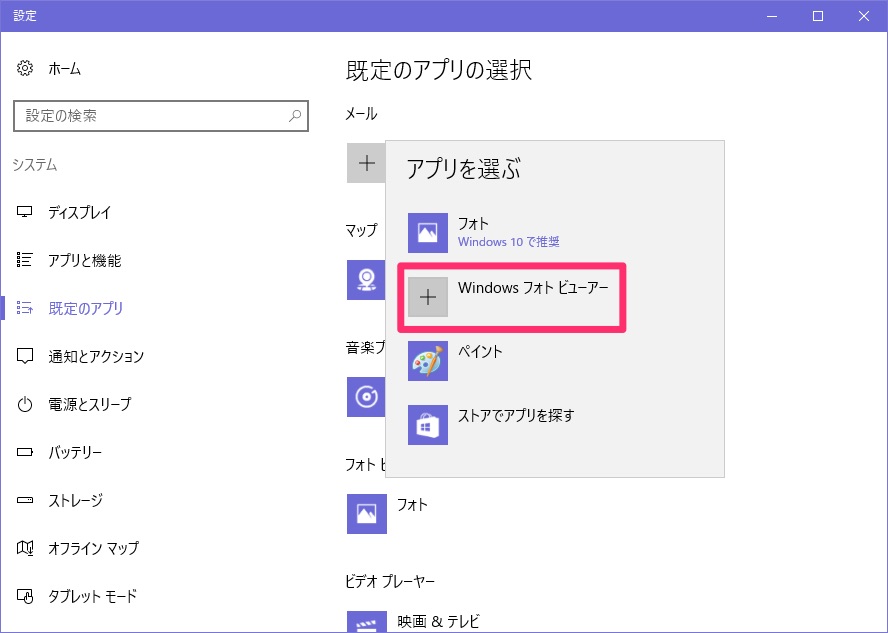Click the Photos icon under photo viewer
Screen dimensions: 888x633
366,514
